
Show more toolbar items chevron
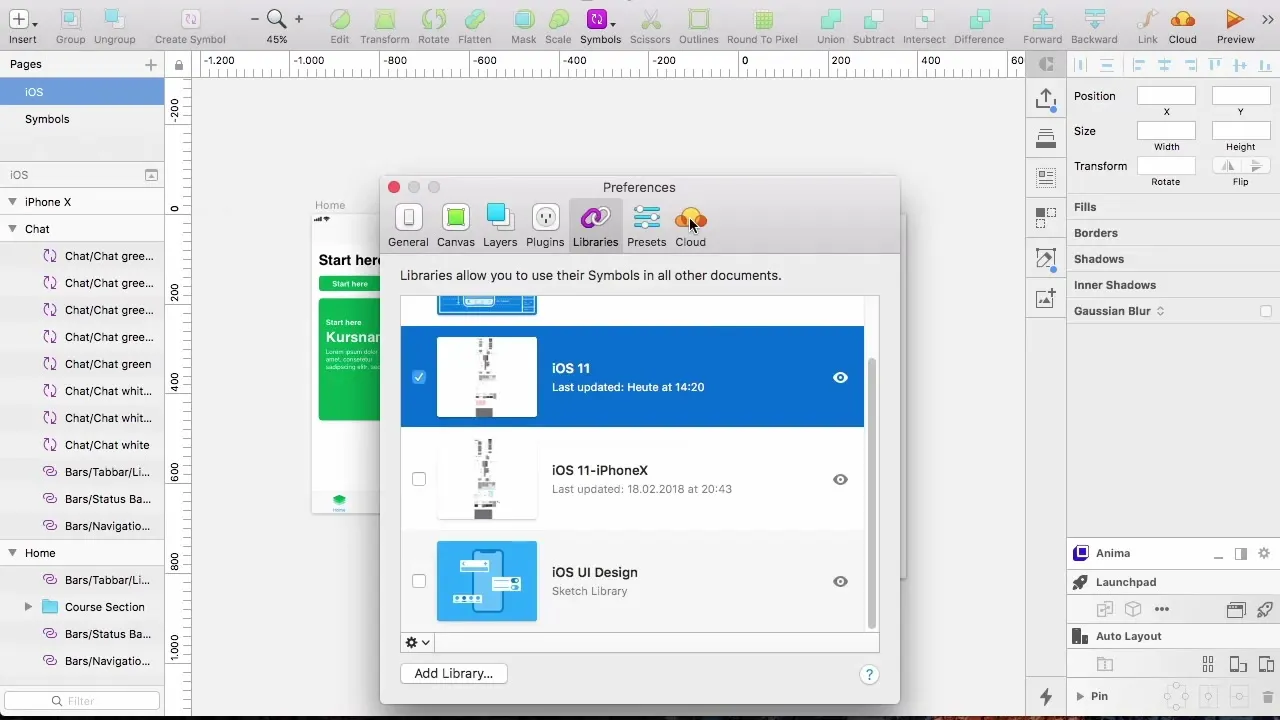[1268, 20]
